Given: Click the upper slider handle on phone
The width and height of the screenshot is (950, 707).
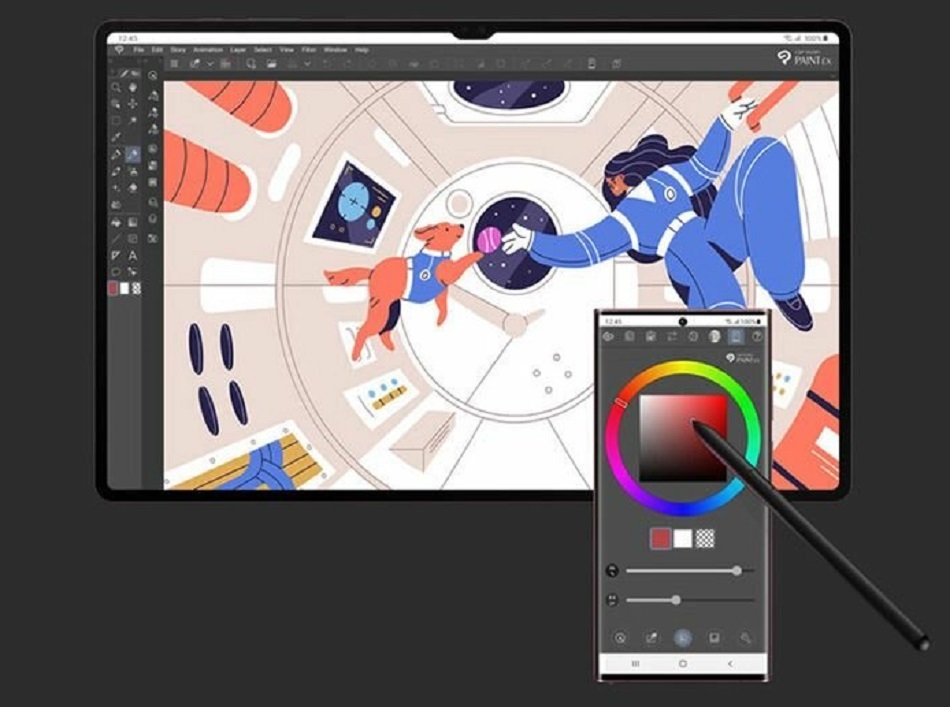Looking at the screenshot, I should click(x=737, y=570).
